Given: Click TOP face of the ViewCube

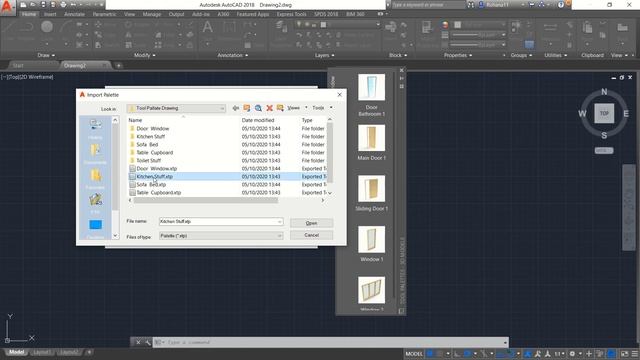Looking at the screenshot, I should (604, 113).
